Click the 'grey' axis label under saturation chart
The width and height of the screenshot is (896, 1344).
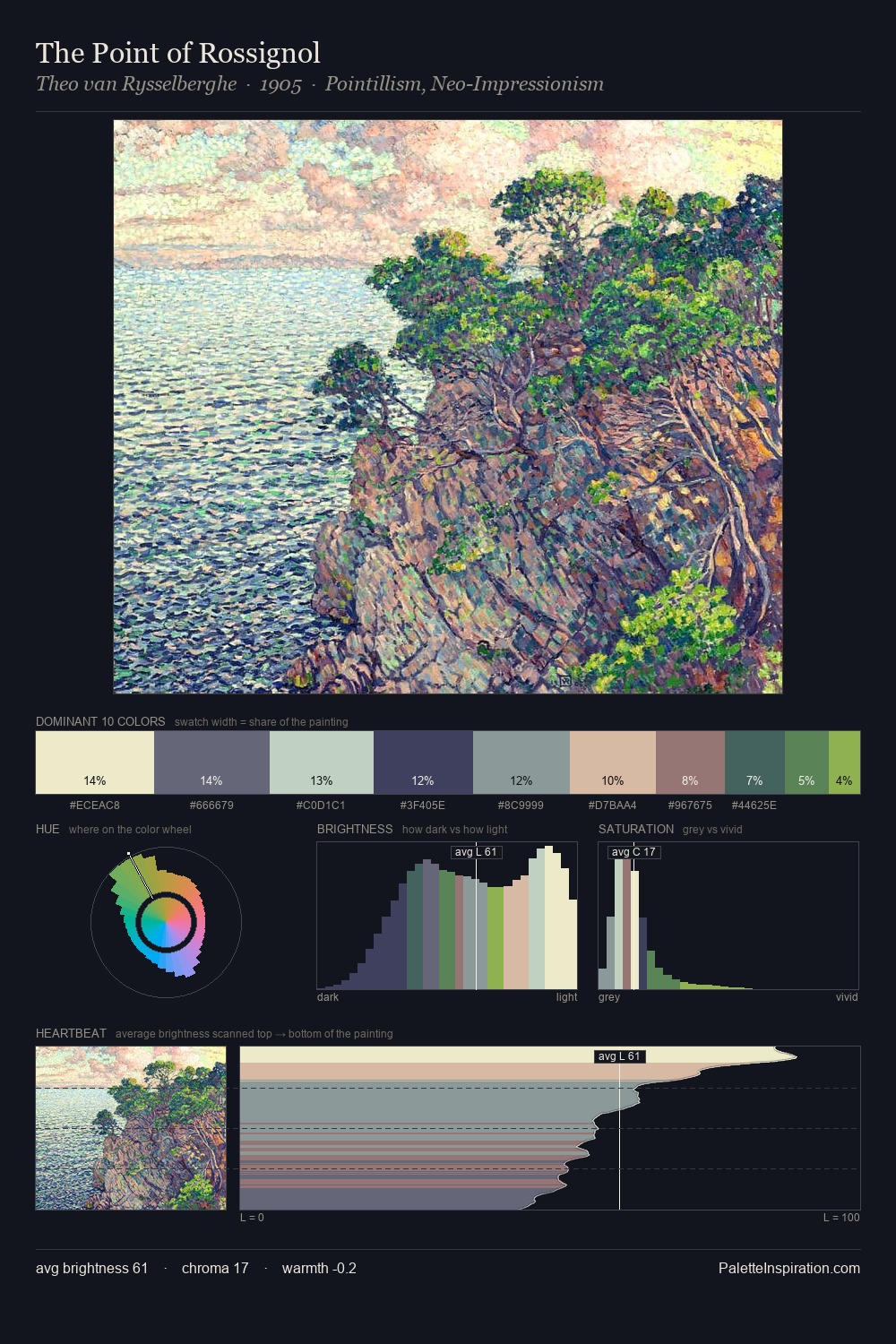(x=609, y=997)
